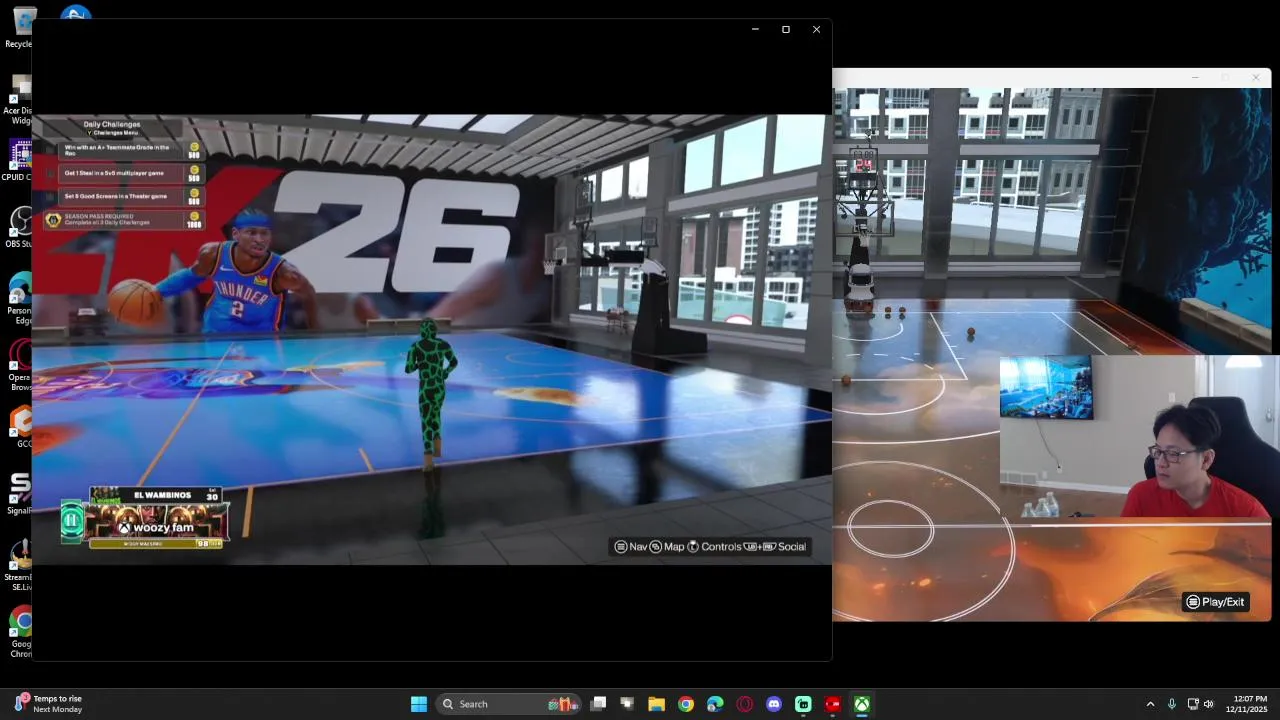Open the Acer Display Widget desktop icon

click(19, 100)
